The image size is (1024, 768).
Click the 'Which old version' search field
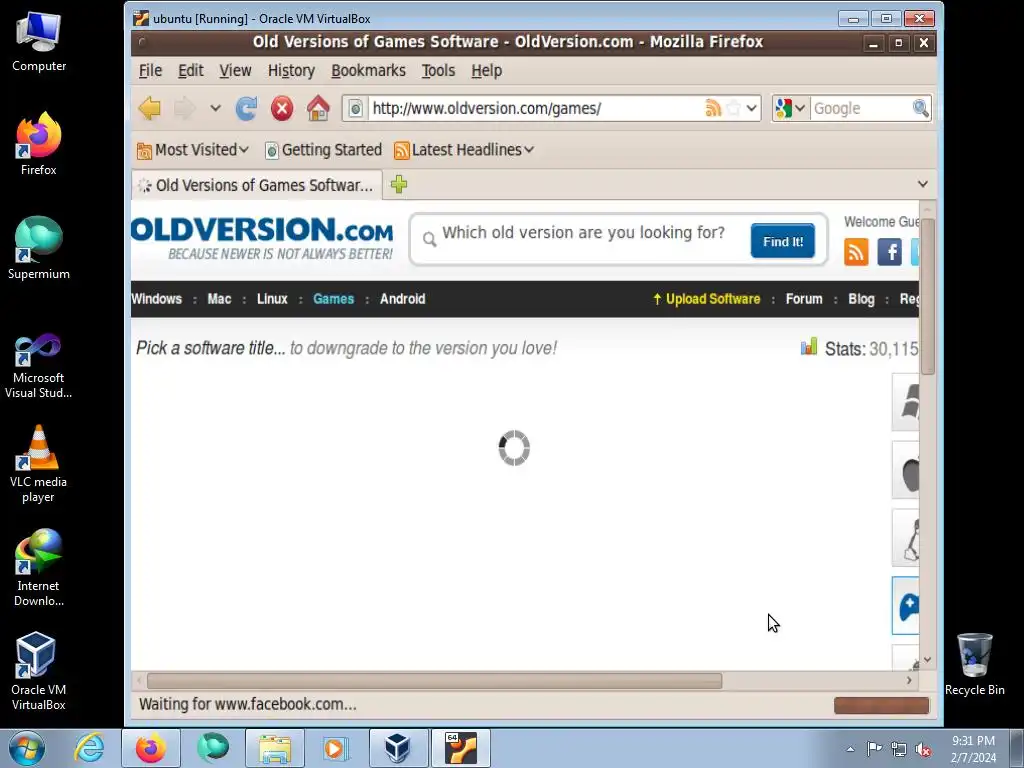point(584,233)
